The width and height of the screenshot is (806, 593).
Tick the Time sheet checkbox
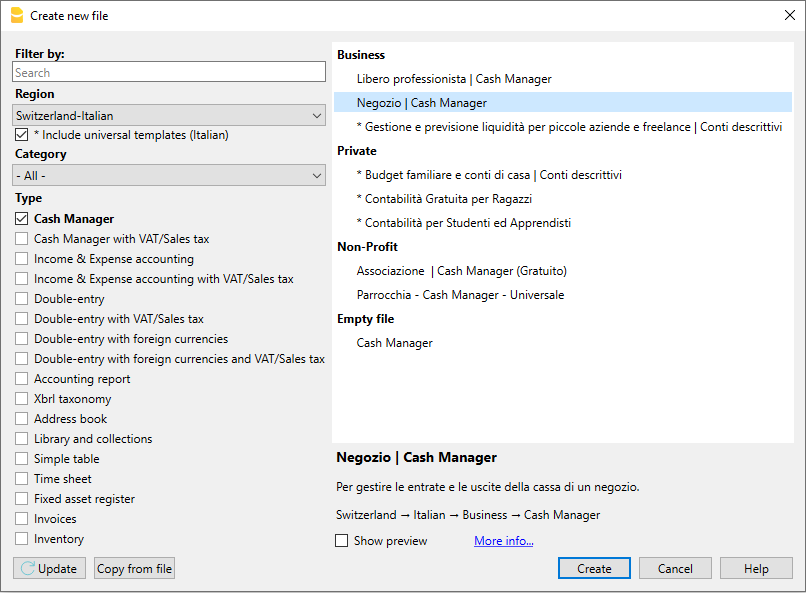pyautogui.click(x=22, y=479)
